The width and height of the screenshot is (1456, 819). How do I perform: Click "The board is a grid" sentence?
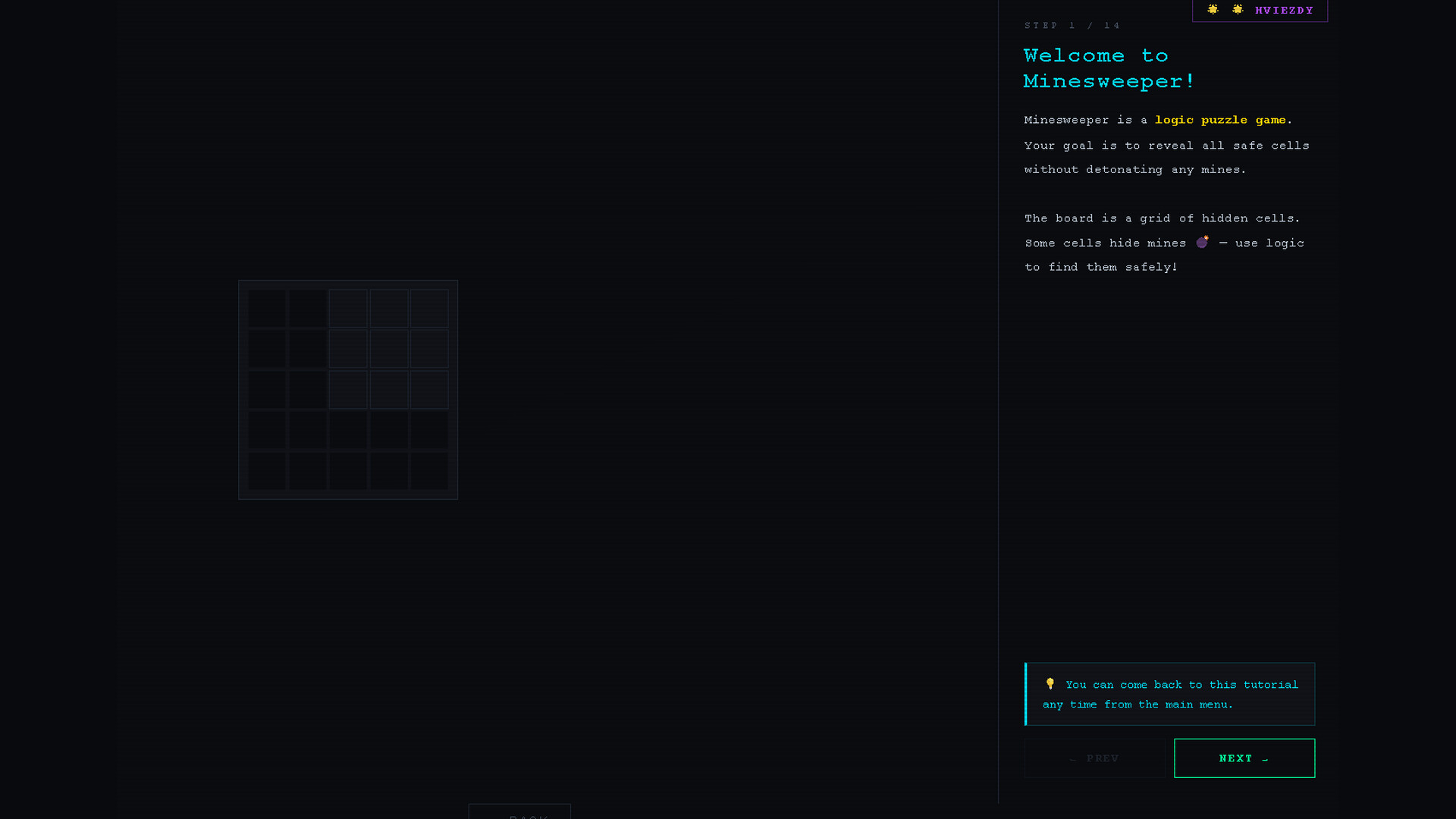point(1162,218)
